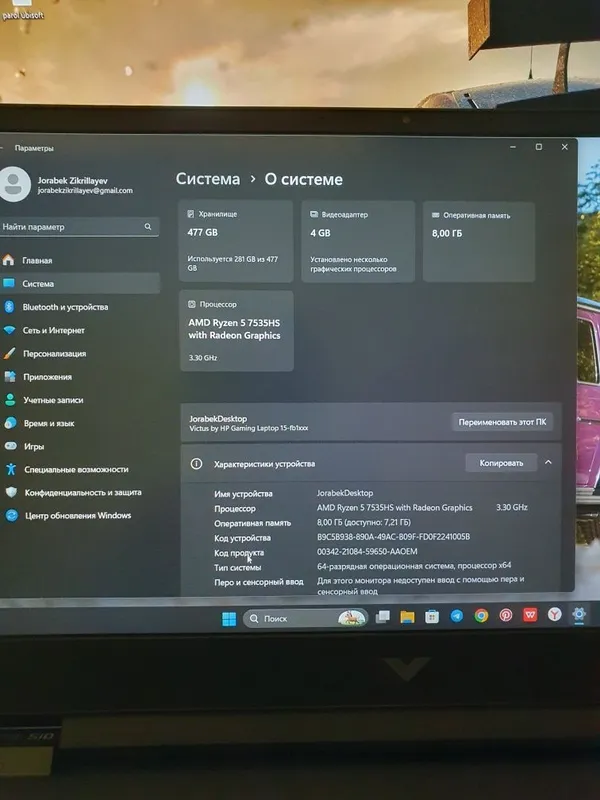Viewport: 600px width, 800px height.
Task: Click the jorabekzikrillayev@gmail.com account email
Action: pos(85,190)
